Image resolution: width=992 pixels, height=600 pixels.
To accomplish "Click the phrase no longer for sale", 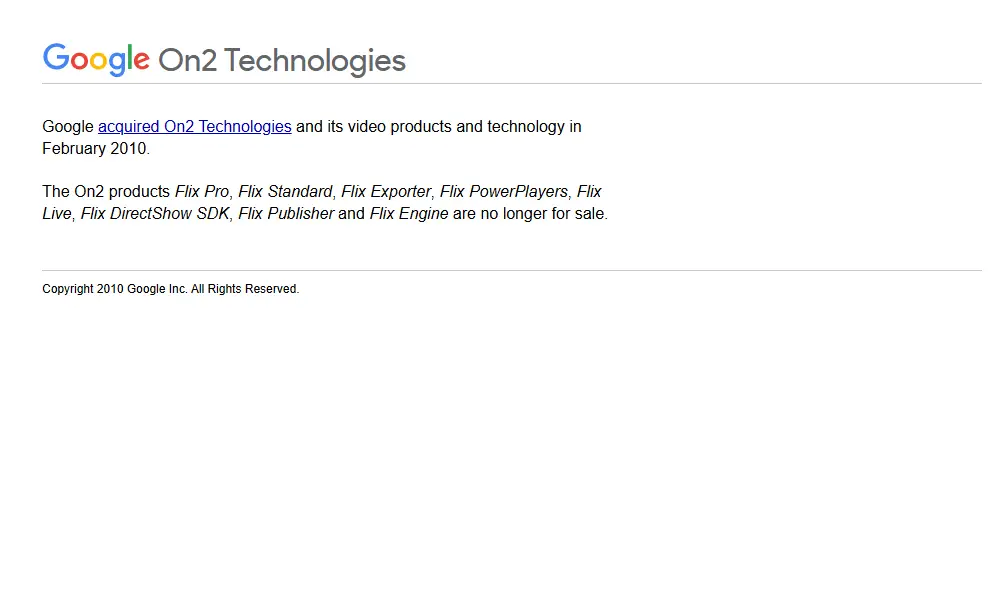I will pyautogui.click(x=542, y=214).
